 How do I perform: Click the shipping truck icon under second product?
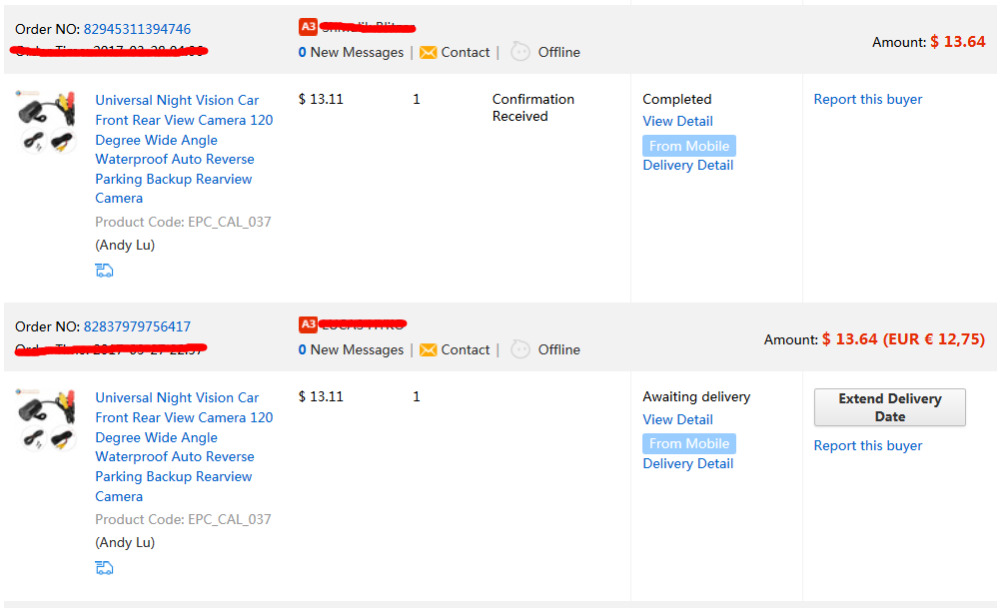pyautogui.click(x=104, y=568)
